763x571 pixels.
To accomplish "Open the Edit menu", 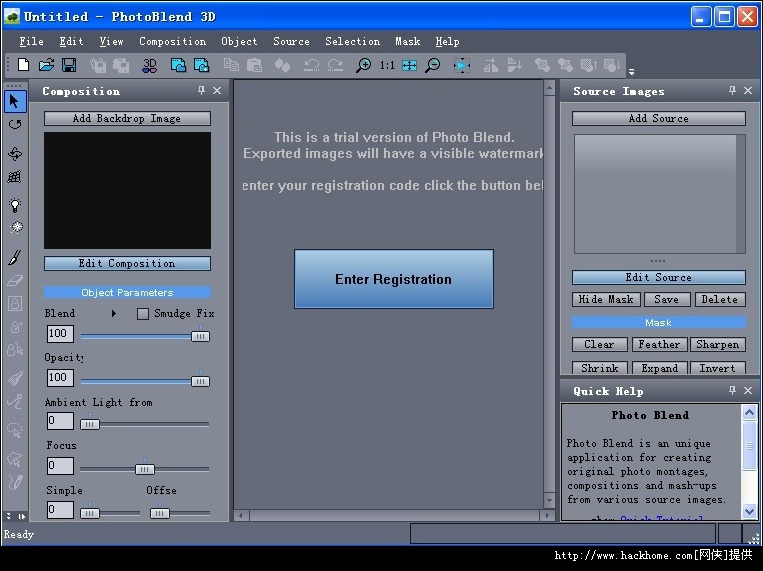I will coord(71,41).
